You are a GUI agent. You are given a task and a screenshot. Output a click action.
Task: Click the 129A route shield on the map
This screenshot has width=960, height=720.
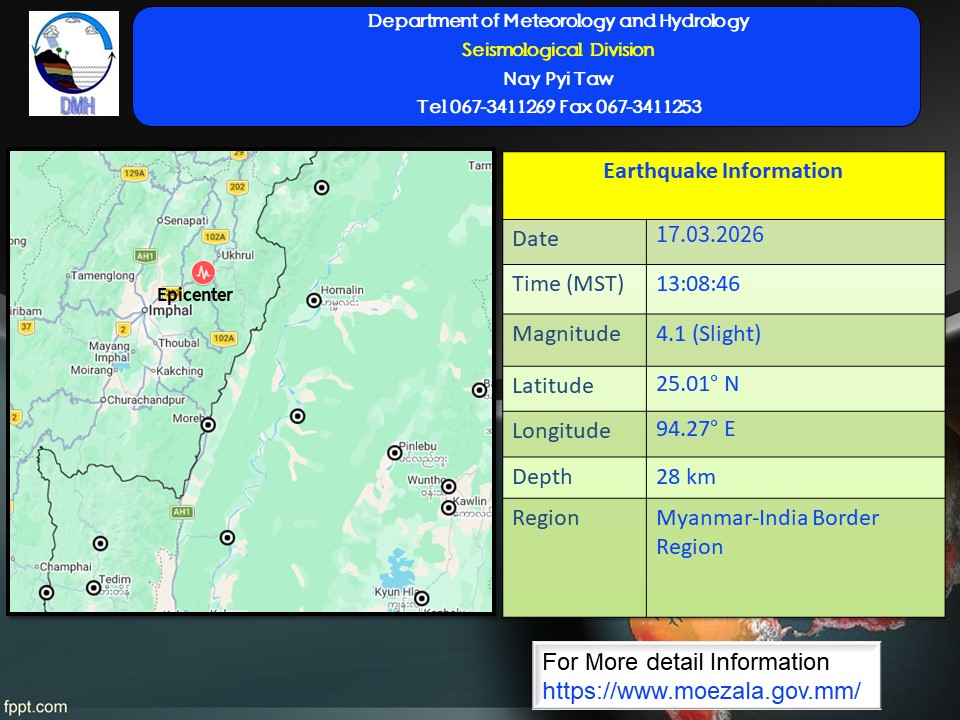pos(134,173)
